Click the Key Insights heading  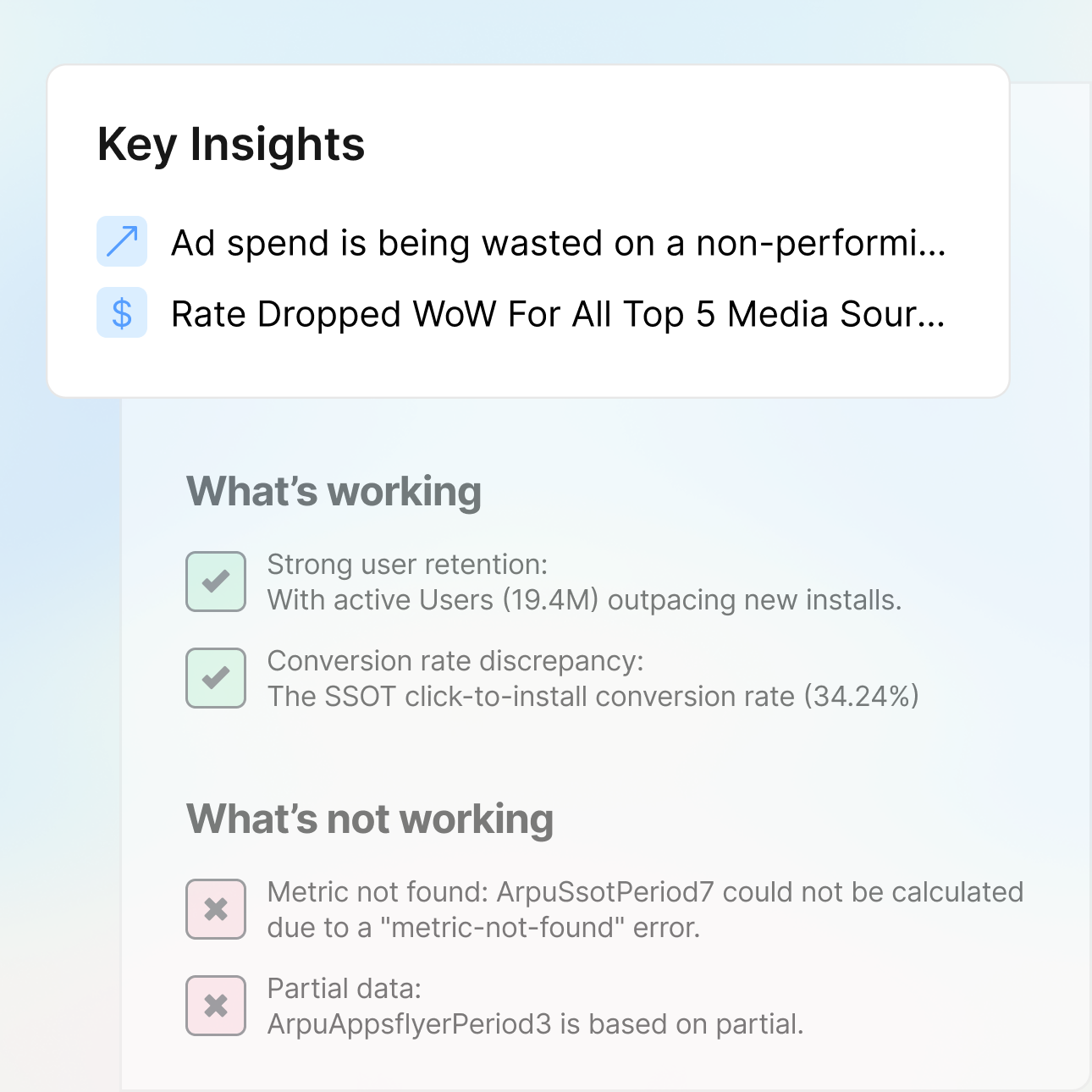(231, 144)
